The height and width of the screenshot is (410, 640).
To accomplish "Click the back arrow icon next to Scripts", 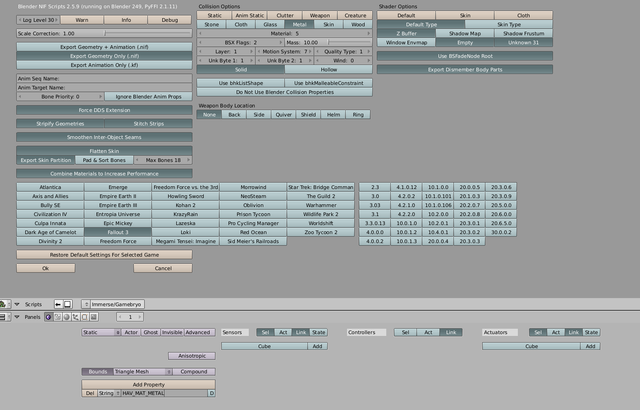I will pos(58,304).
